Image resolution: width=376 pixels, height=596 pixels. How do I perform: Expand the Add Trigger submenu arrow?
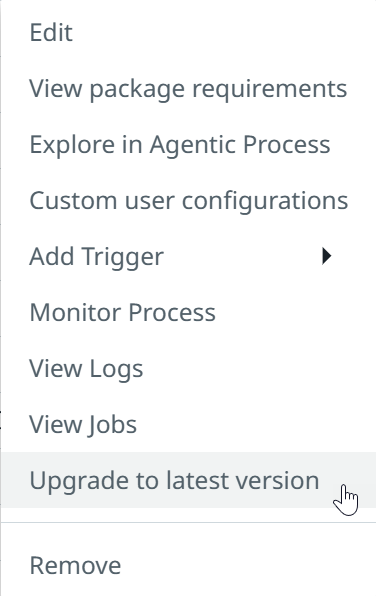(x=326, y=256)
